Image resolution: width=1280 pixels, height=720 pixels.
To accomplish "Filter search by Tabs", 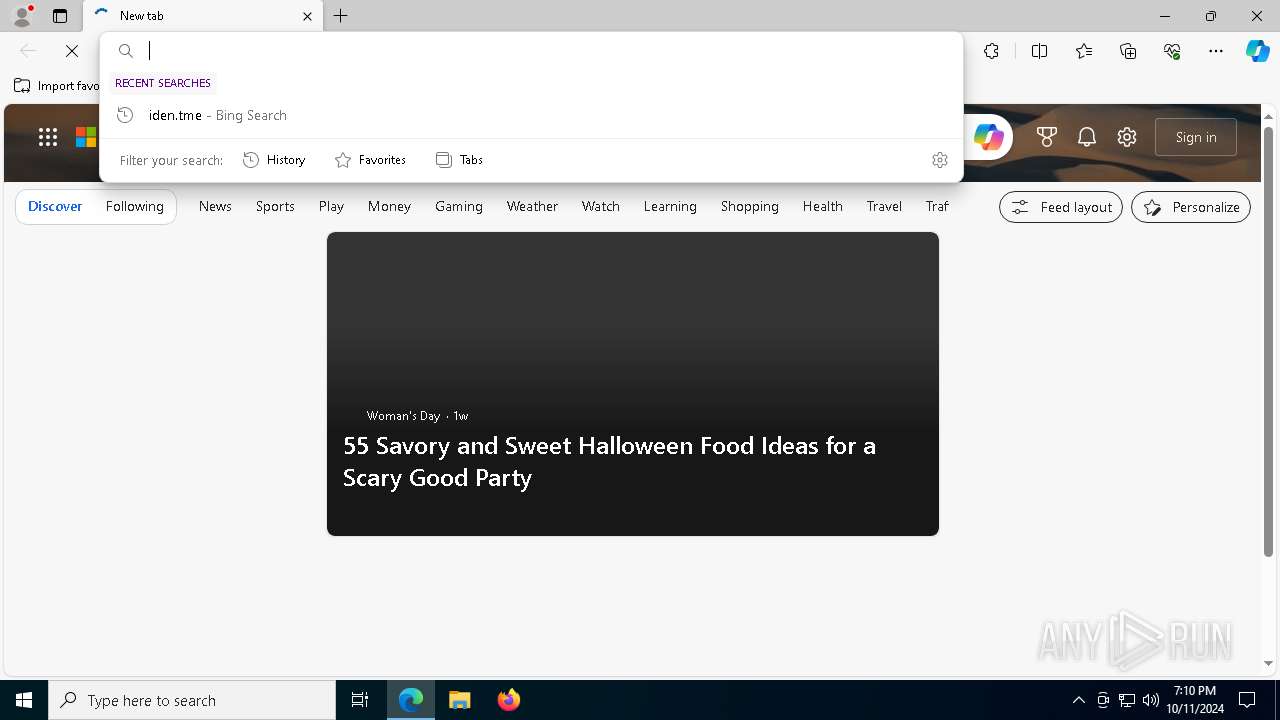I will (x=459, y=160).
